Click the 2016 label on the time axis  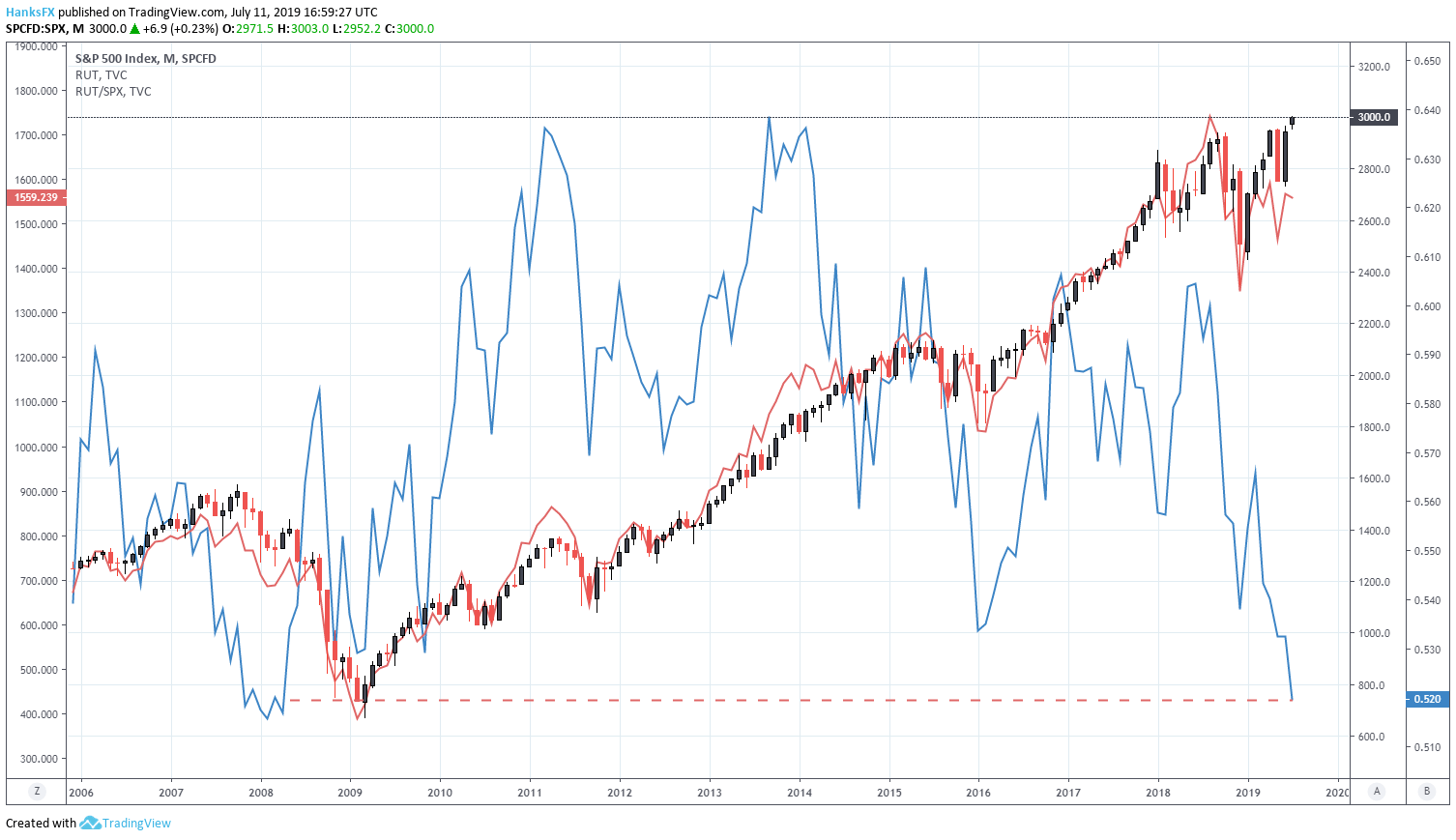point(978,793)
